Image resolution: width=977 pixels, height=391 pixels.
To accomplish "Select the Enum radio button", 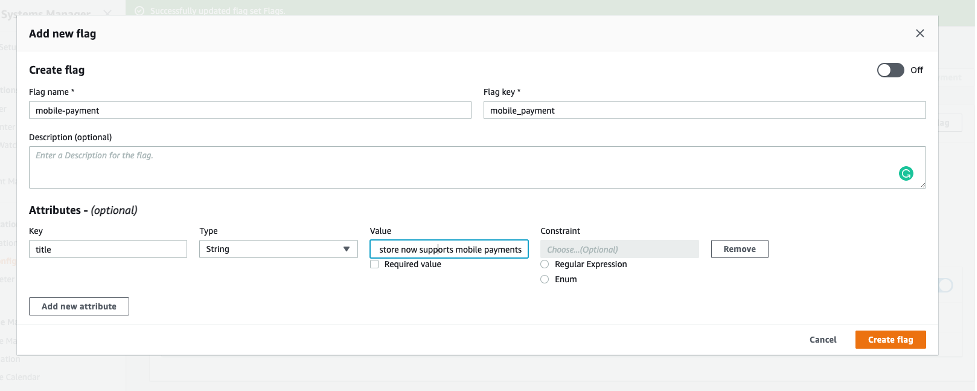I will [x=545, y=280].
